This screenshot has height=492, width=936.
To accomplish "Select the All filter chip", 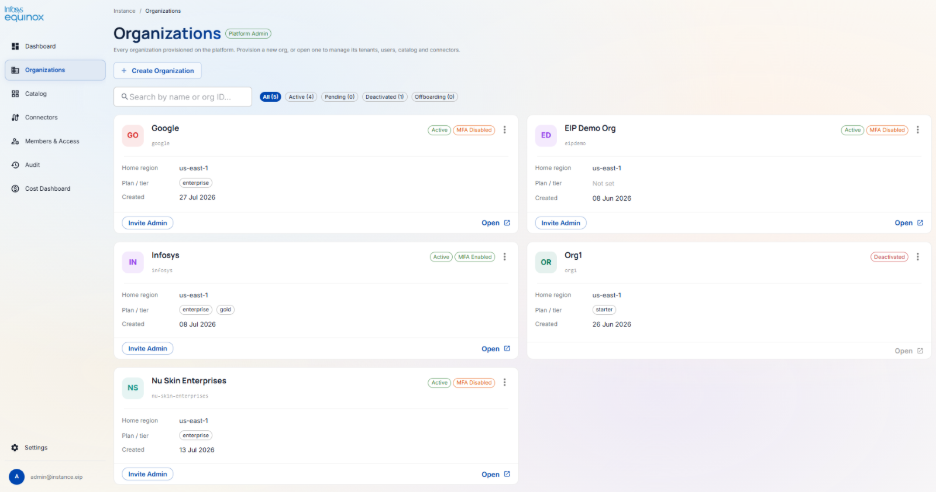I will pos(270,97).
